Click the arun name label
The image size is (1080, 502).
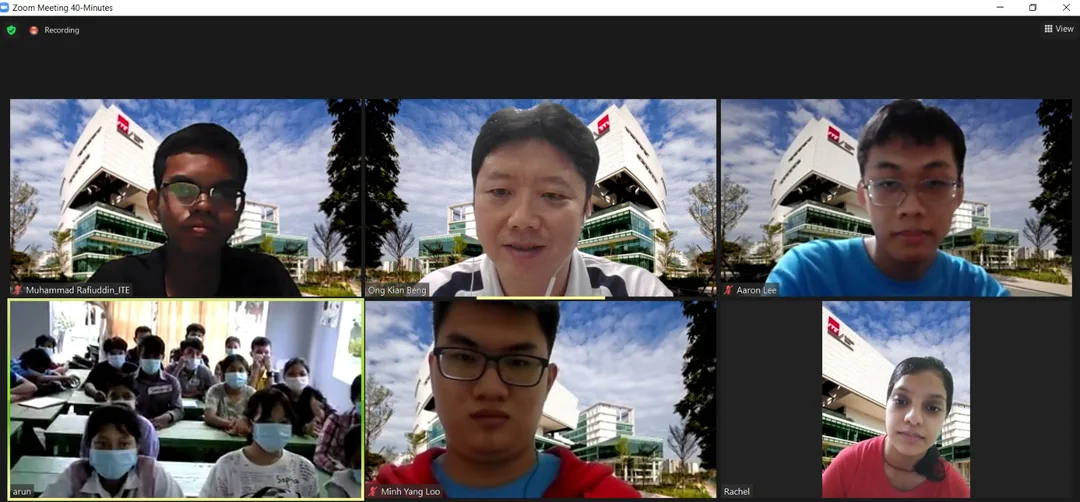coord(21,492)
